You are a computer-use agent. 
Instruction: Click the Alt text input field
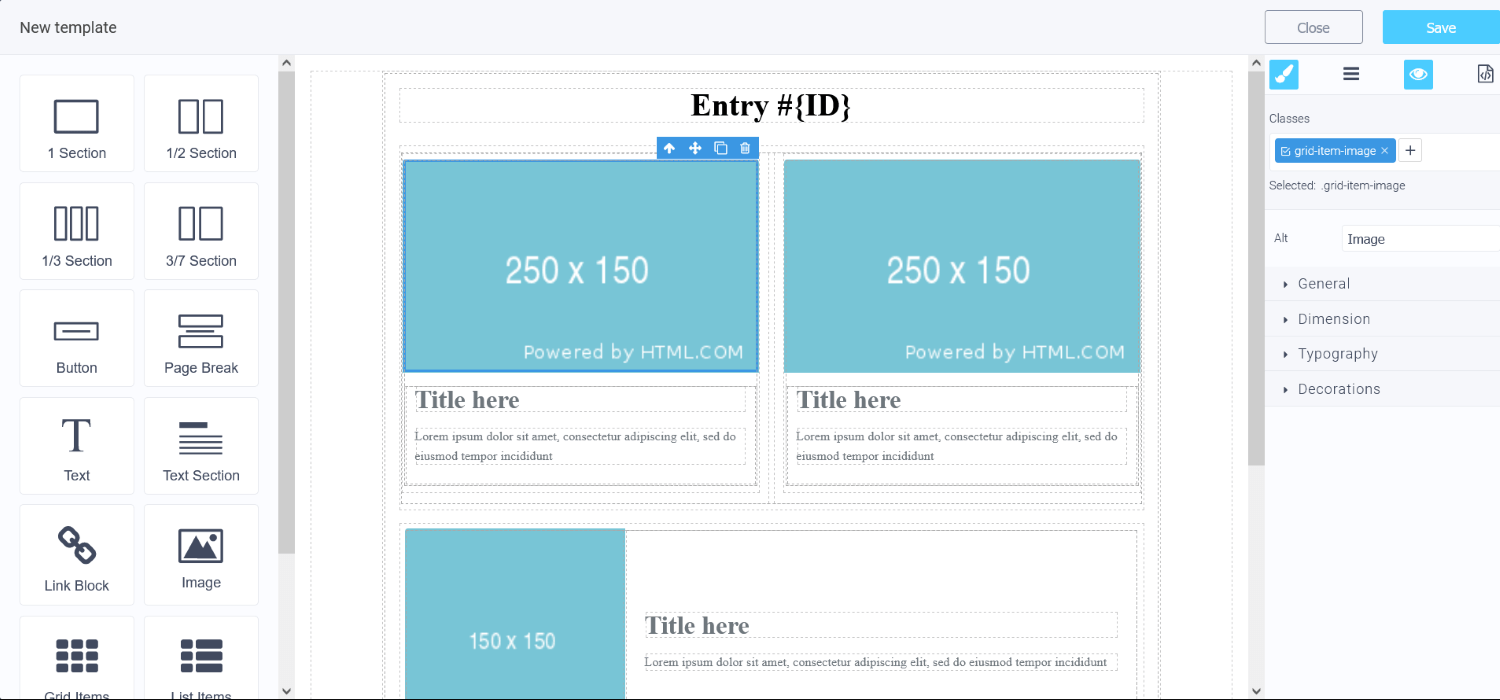(1420, 239)
